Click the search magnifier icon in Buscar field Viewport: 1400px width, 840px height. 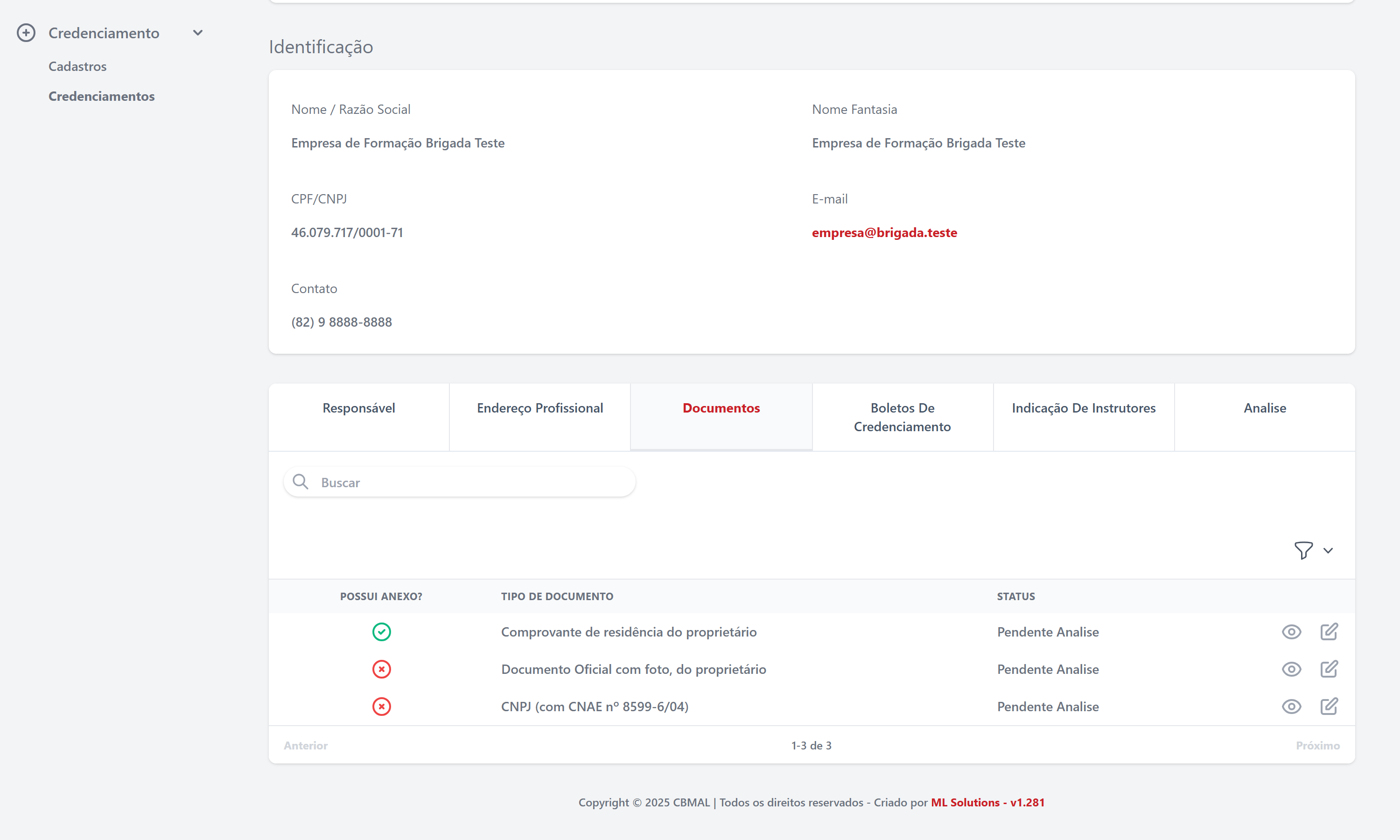tap(301, 482)
